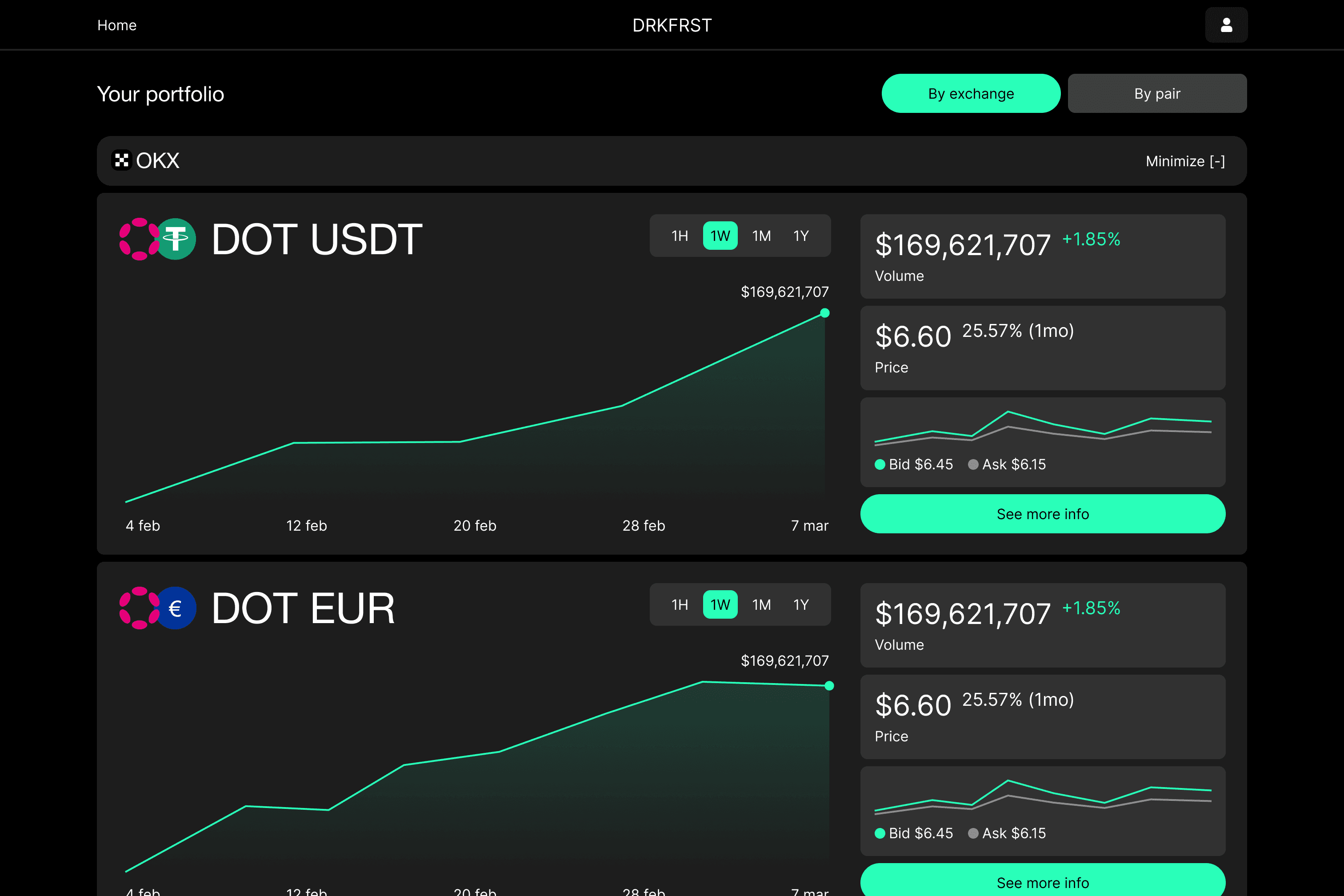Select 1W range for DOT EUR
Image resolution: width=1344 pixels, height=896 pixels.
pyautogui.click(x=720, y=604)
